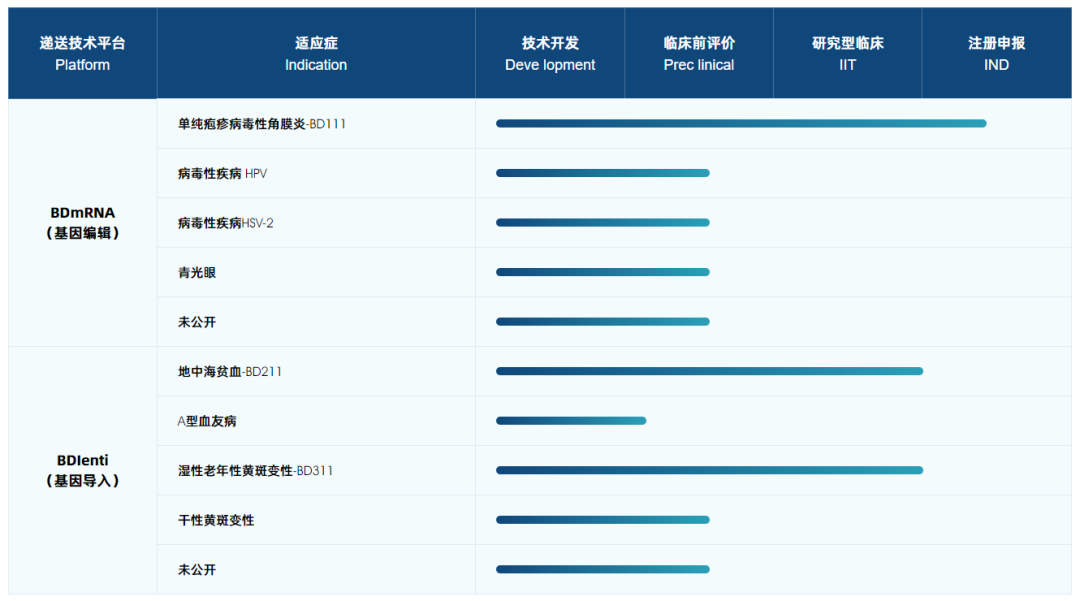Click the 青光眼 progress bar
This screenshot has width=1080, height=601.
pyautogui.click(x=603, y=272)
